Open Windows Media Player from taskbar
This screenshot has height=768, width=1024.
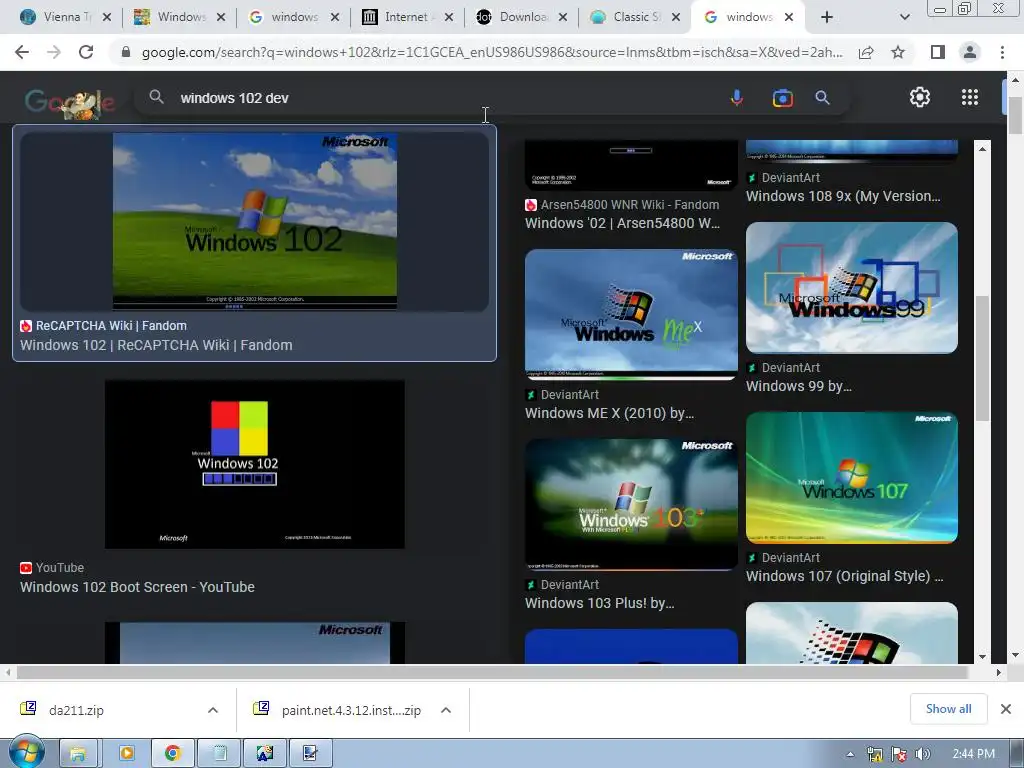click(x=126, y=754)
